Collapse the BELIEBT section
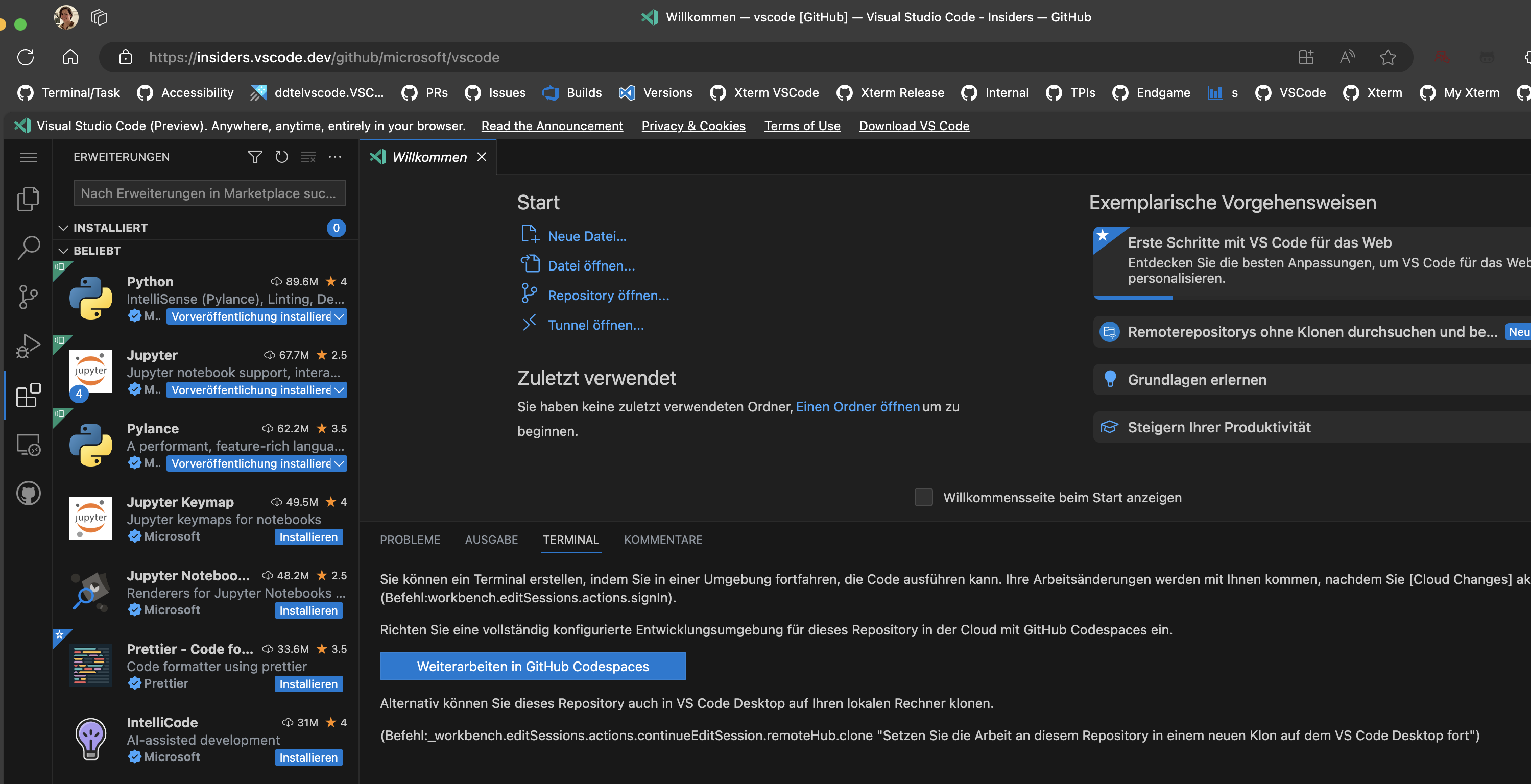 pyautogui.click(x=64, y=250)
